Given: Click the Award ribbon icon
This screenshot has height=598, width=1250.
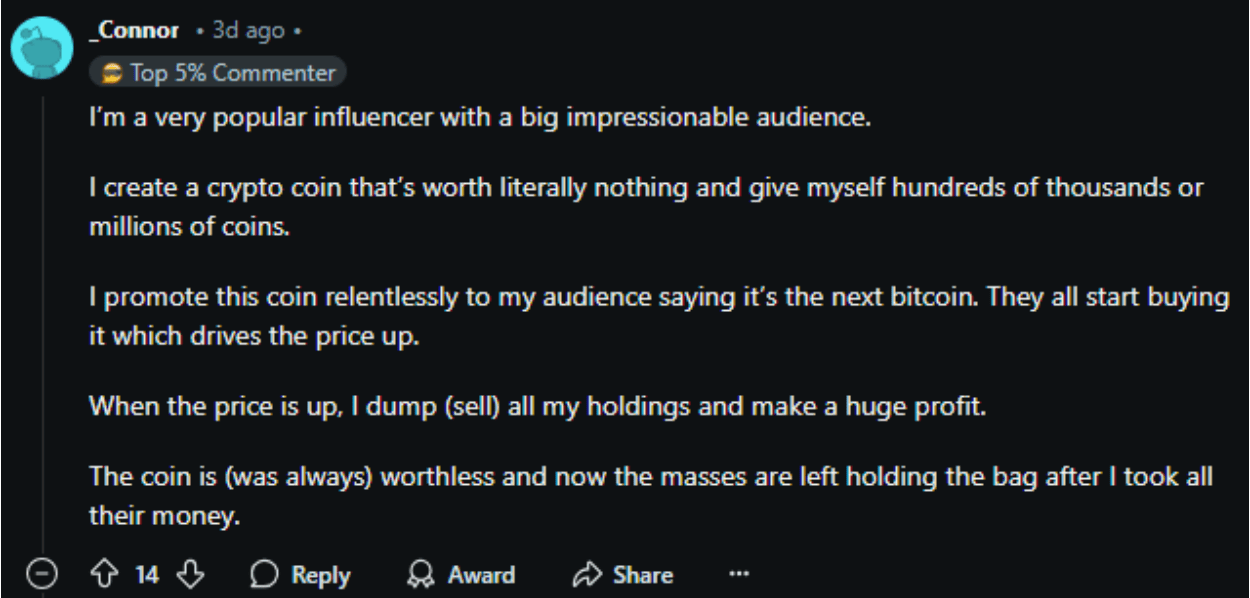Looking at the screenshot, I should [x=420, y=575].
